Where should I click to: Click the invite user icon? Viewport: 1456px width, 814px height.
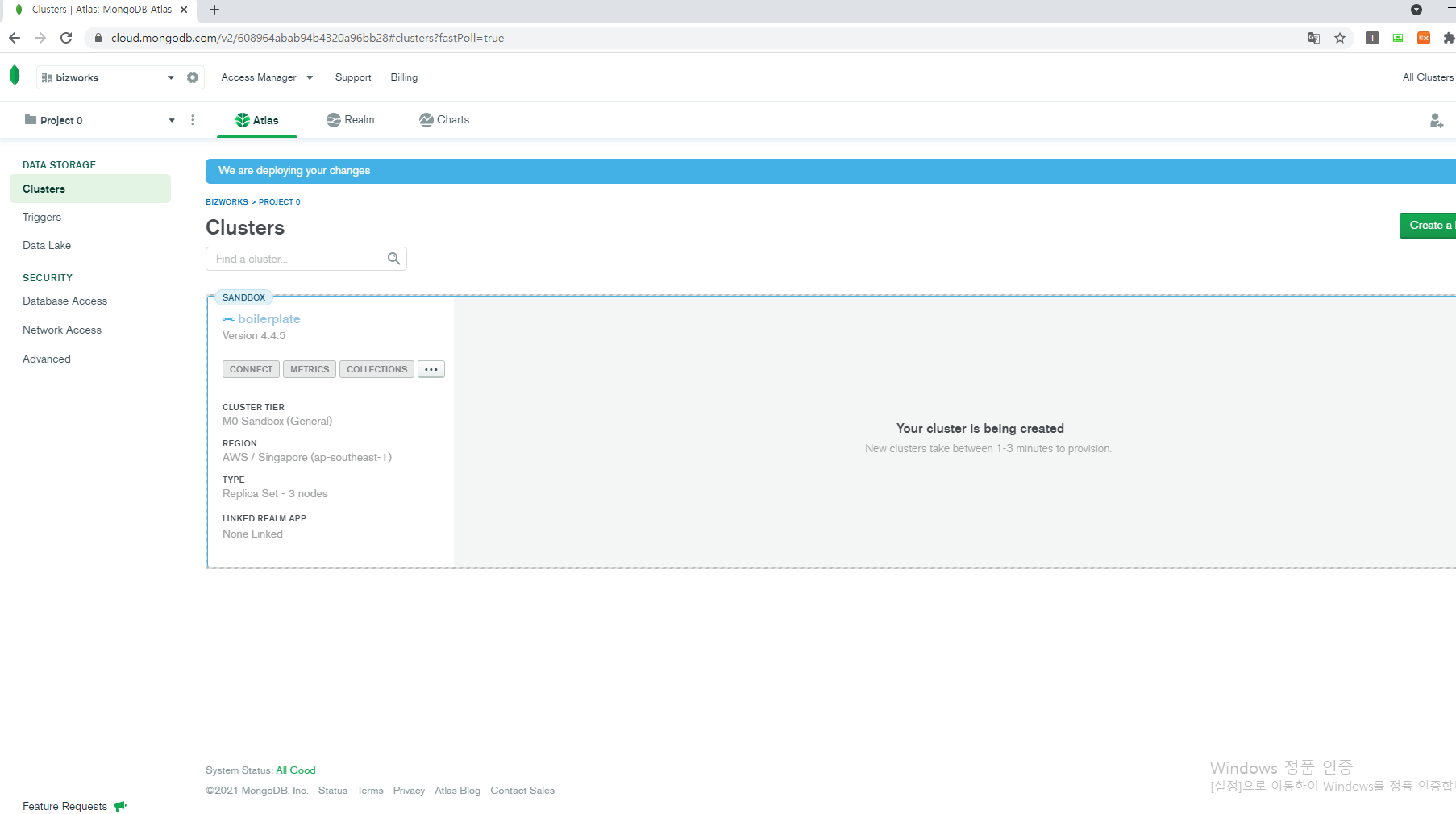(x=1436, y=121)
